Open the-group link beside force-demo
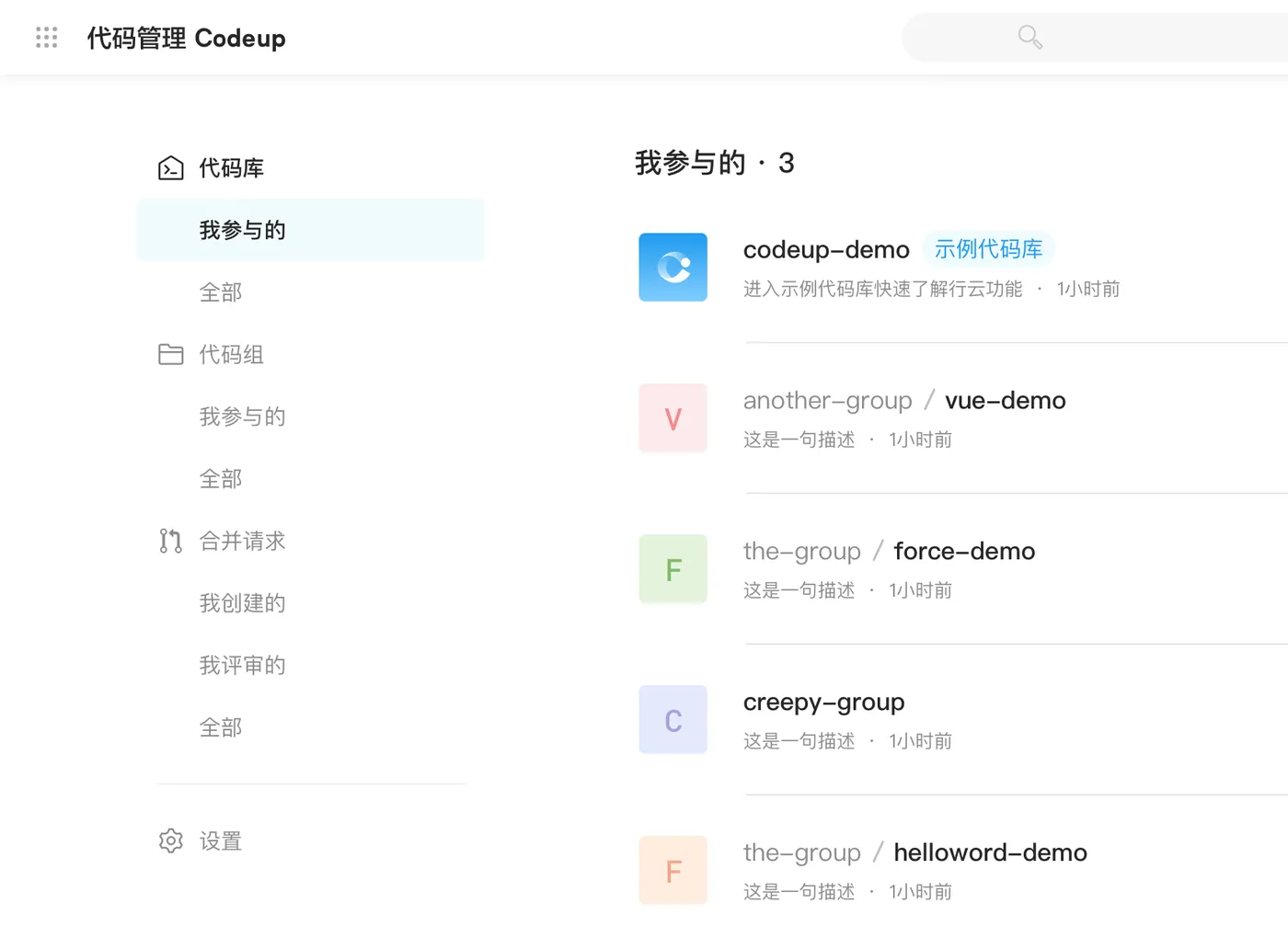This screenshot has width=1288, height=937. [802, 552]
